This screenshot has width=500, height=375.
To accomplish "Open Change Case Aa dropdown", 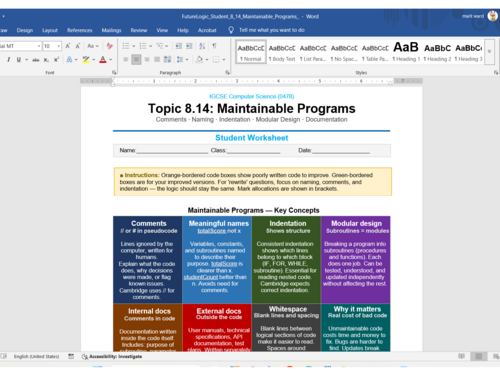I will coord(93,46).
